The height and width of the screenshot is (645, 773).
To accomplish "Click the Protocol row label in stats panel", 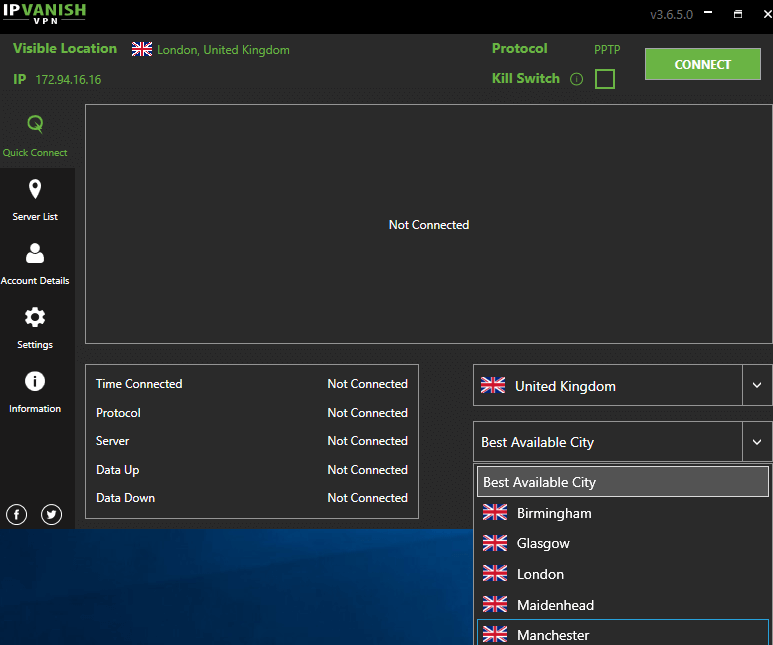I will (118, 413).
